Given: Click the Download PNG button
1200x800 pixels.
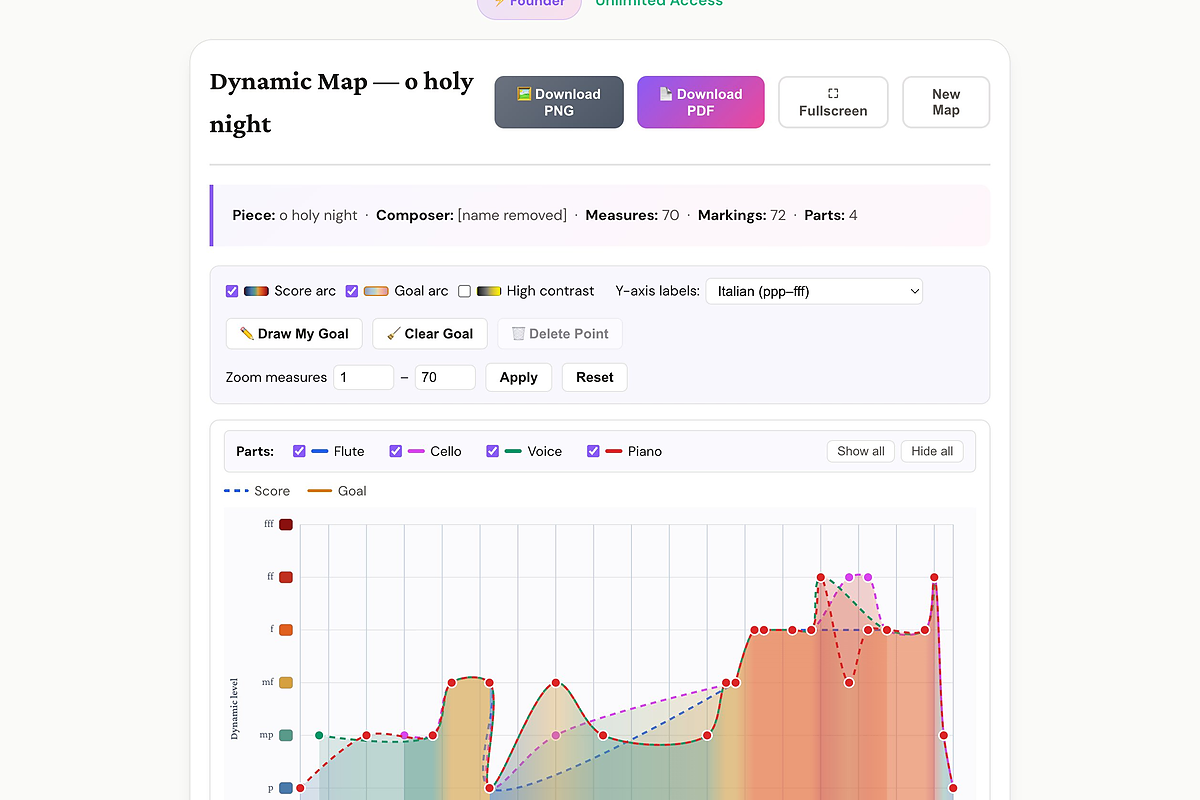Looking at the screenshot, I should point(559,102).
